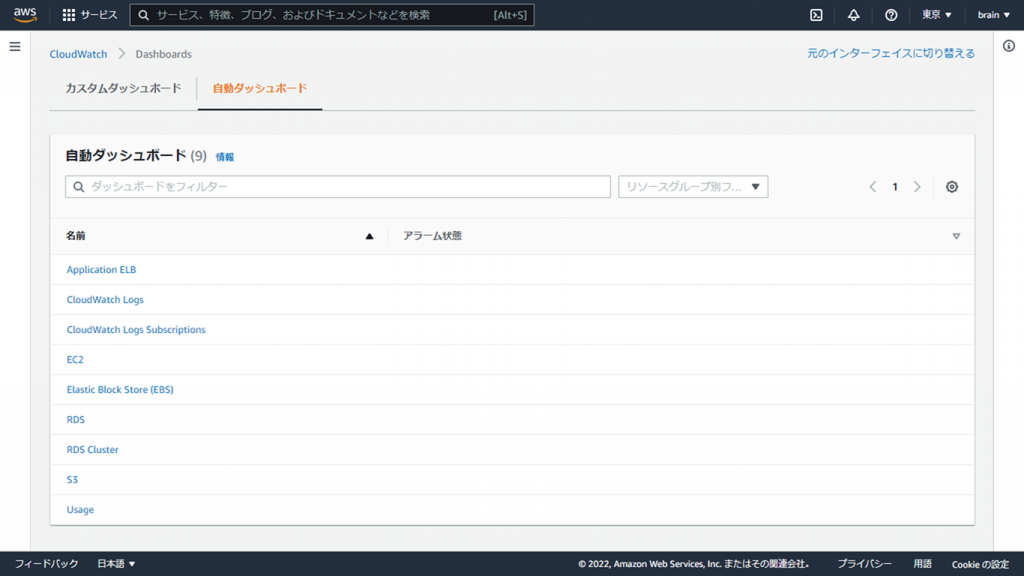
Task: Go to previous page of dashboards
Action: (872, 187)
